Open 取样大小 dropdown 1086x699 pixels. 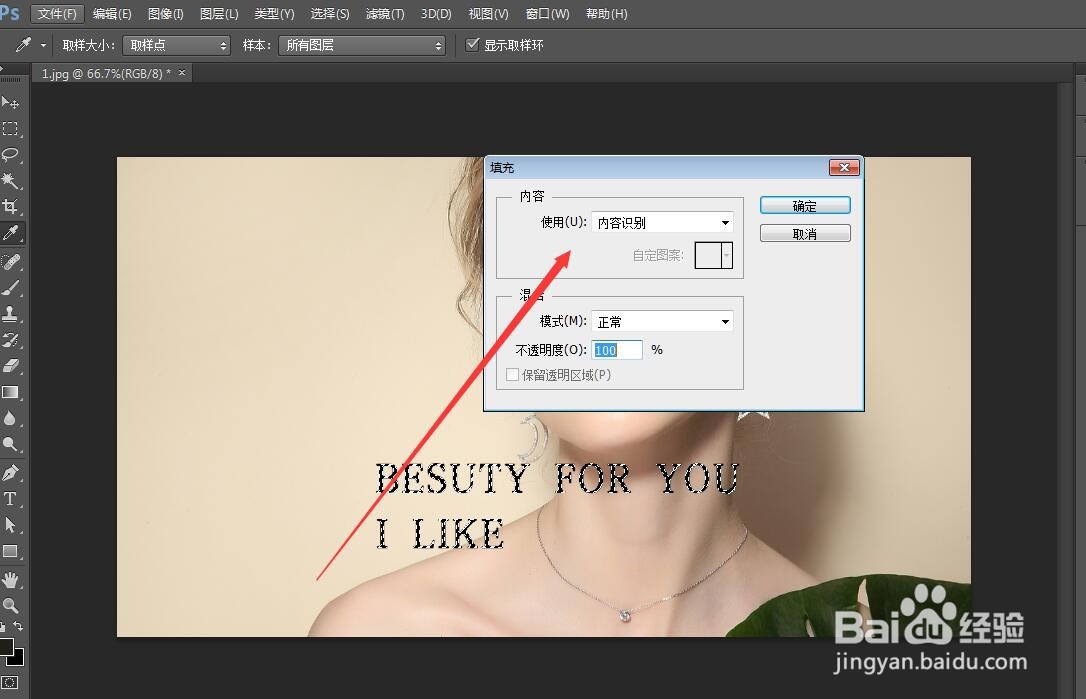(176, 45)
